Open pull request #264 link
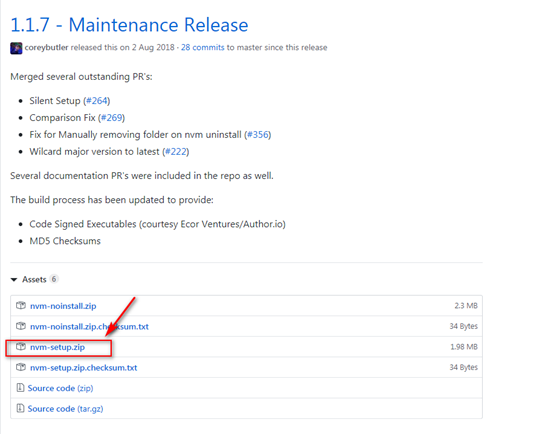The width and height of the screenshot is (554, 434). click(x=97, y=101)
